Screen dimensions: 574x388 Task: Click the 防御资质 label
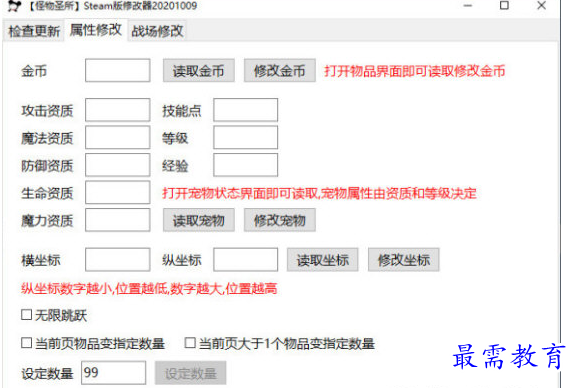point(47,165)
